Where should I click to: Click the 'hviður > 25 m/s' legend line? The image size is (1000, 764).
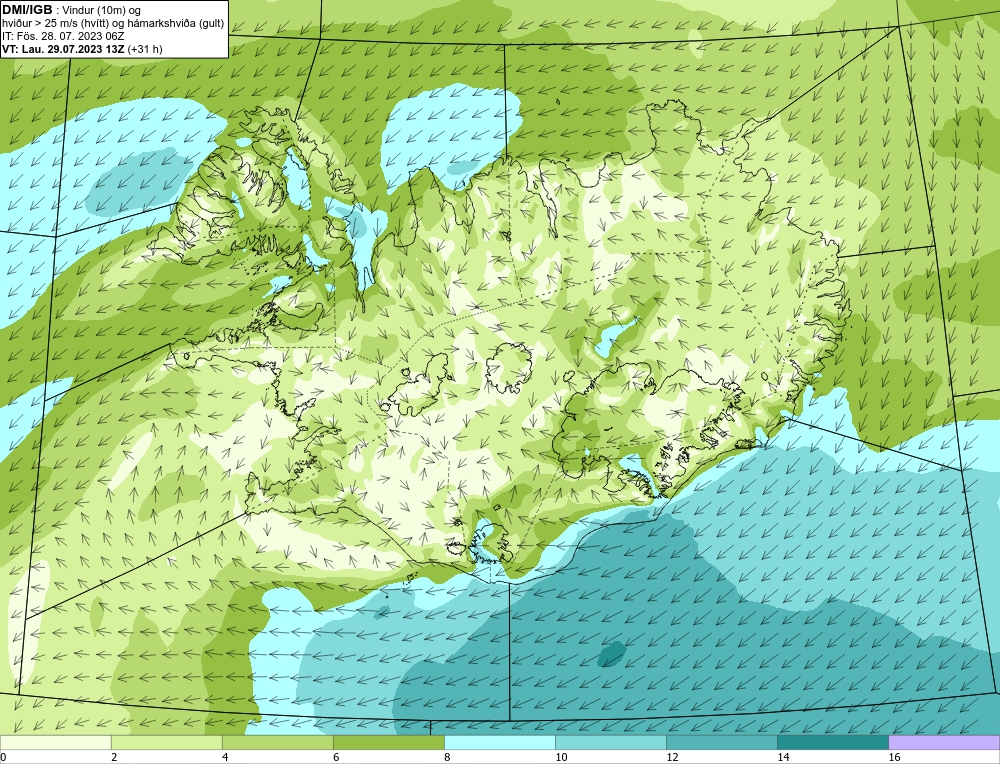[x=113, y=24]
